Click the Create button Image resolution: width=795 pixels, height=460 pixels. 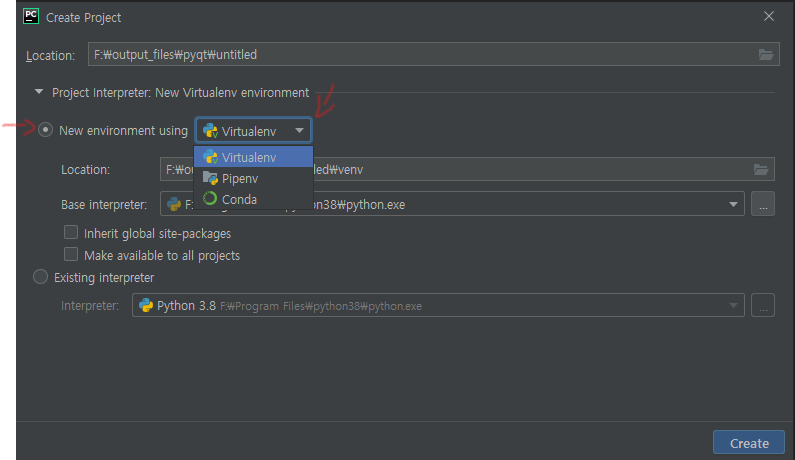tap(749, 443)
